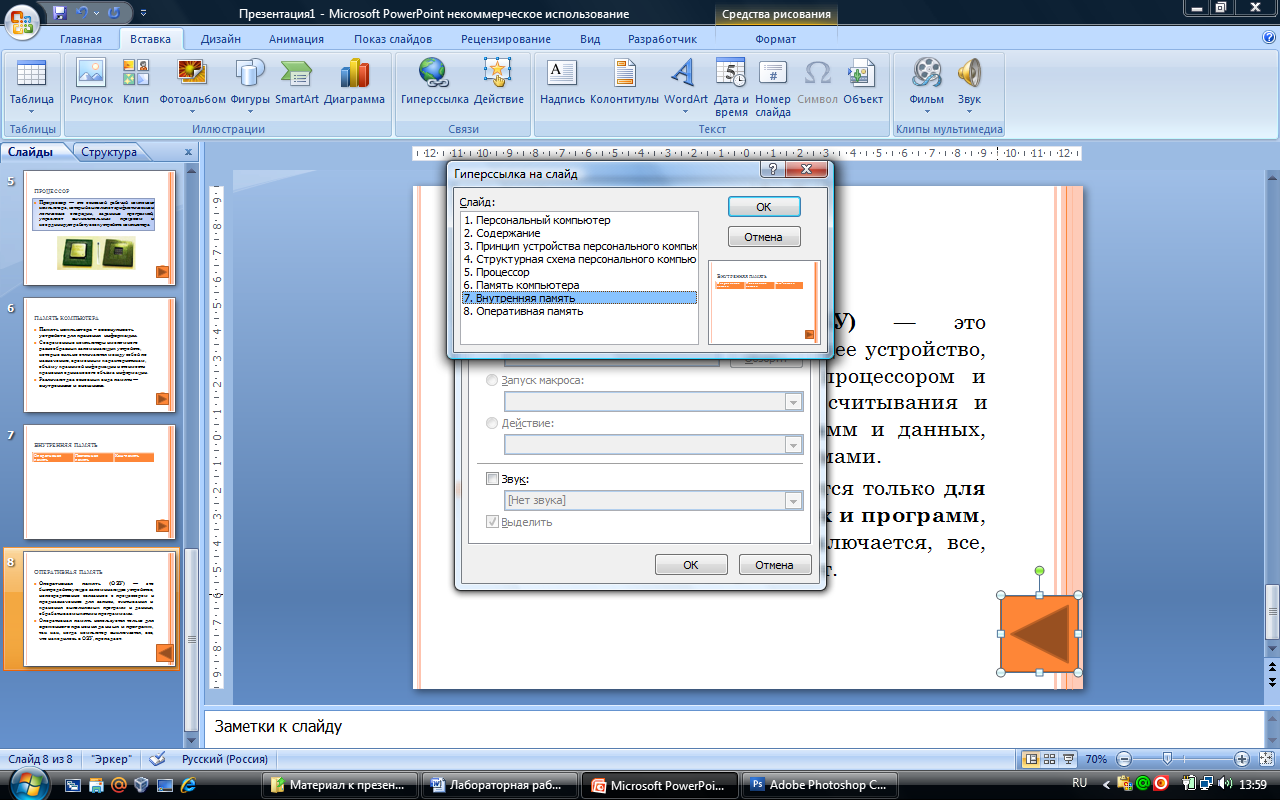Click Отмена in the action settings dialog
The image size is (1280, 800).
click(775, 565)
